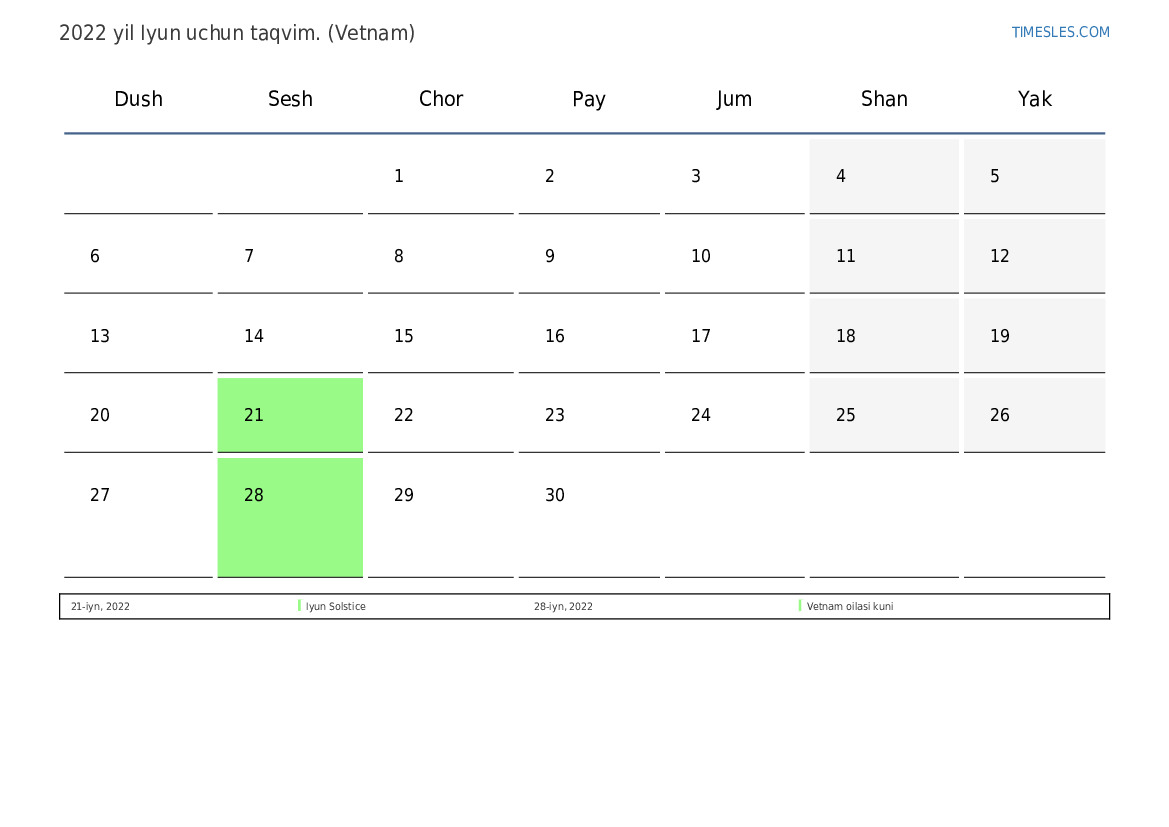The image size is (1169, 827).
Task: Click day 24 in the calendar
Action: click(734, 415)
